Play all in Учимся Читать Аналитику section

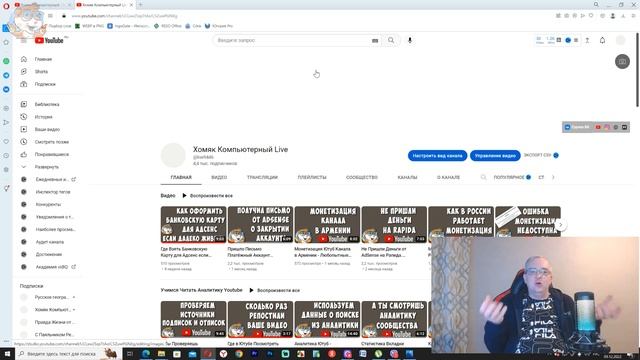point(274,290)
